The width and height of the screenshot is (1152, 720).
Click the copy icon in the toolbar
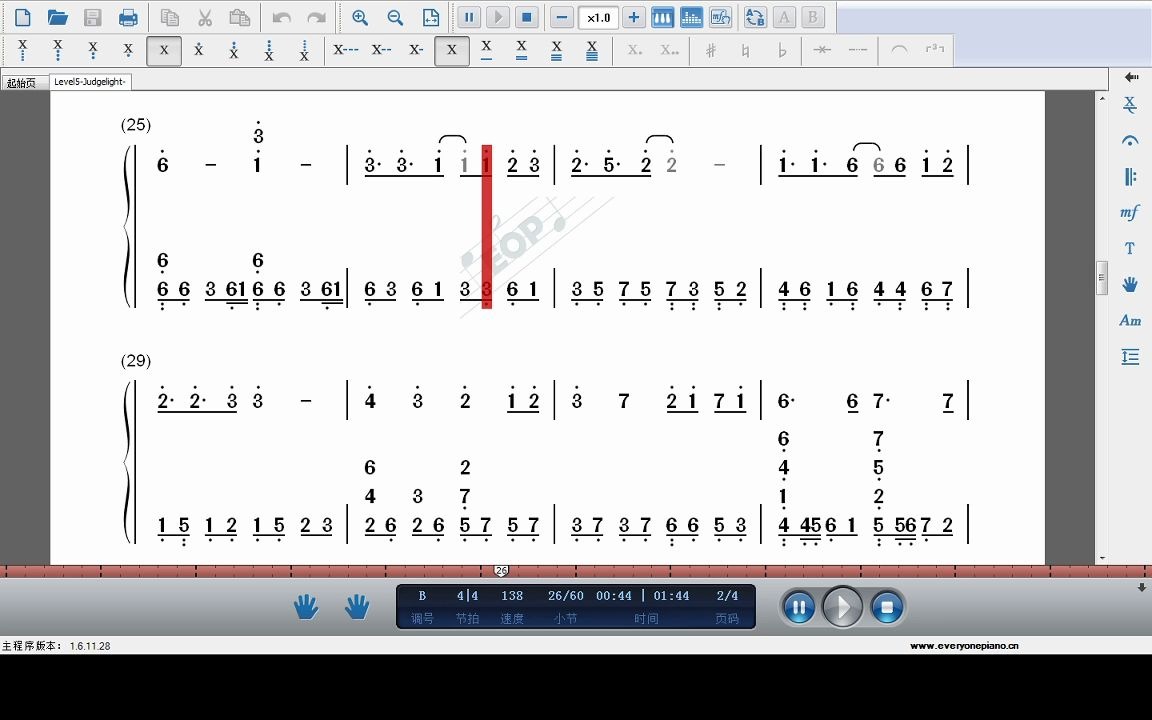170,17
